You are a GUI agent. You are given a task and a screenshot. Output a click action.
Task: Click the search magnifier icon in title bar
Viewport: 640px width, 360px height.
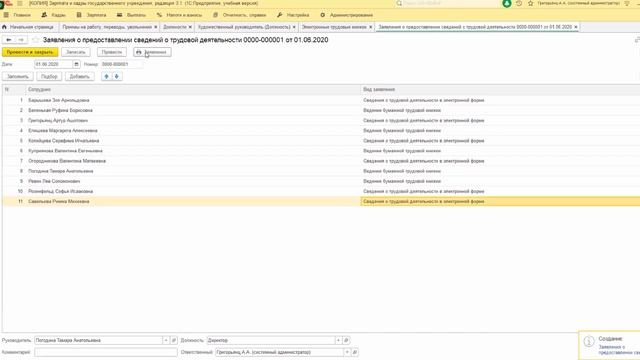click(x=399, y=3)
